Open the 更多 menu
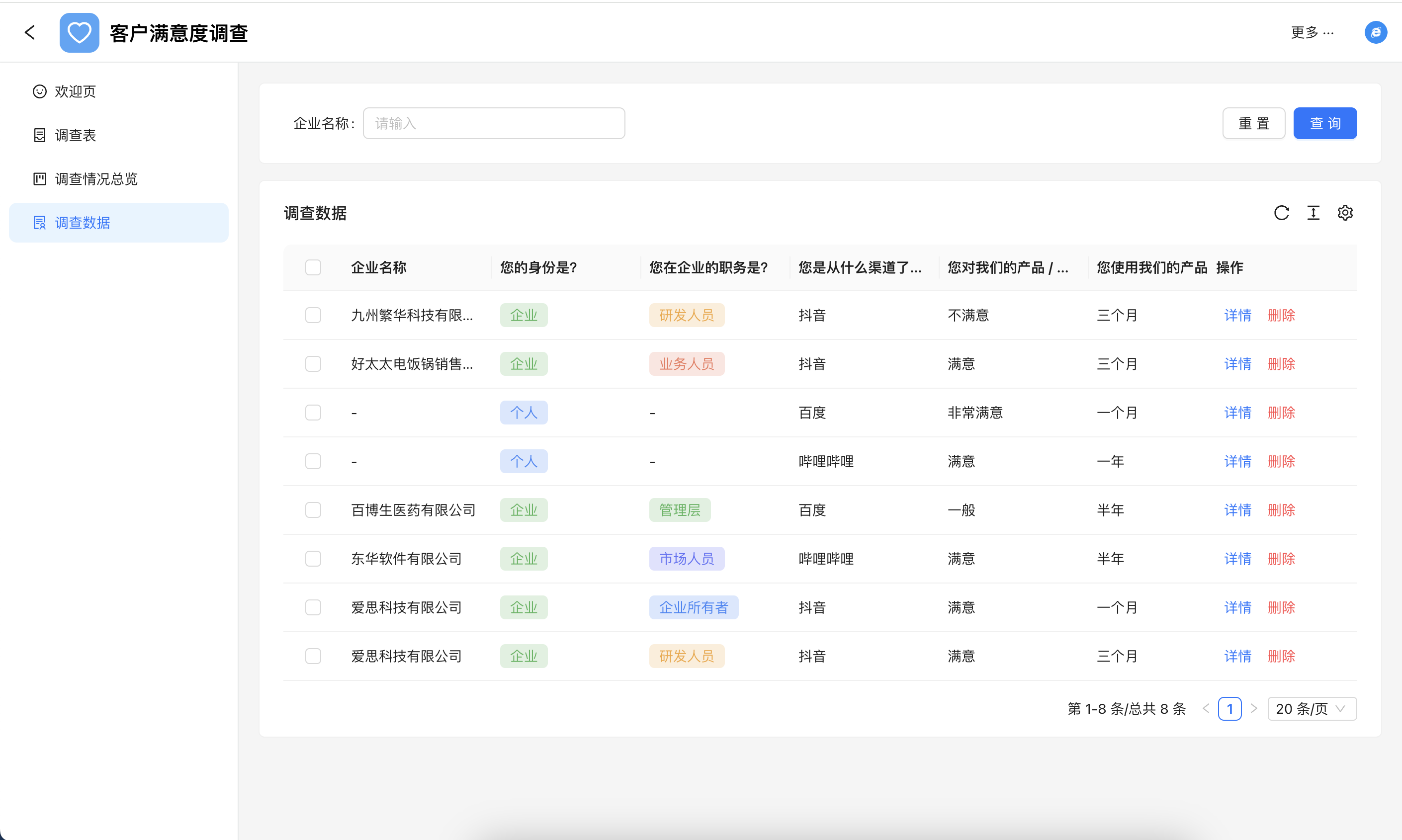This screenshot has height=840, width=1402. (1312, 32)
